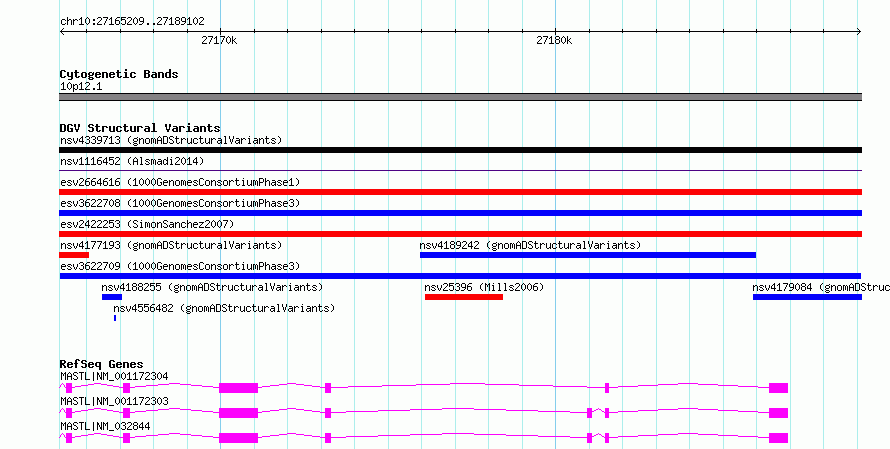Click the large exon of NM_032844 near 27170k
890x449 pixels.
click(x=238, y=438)
